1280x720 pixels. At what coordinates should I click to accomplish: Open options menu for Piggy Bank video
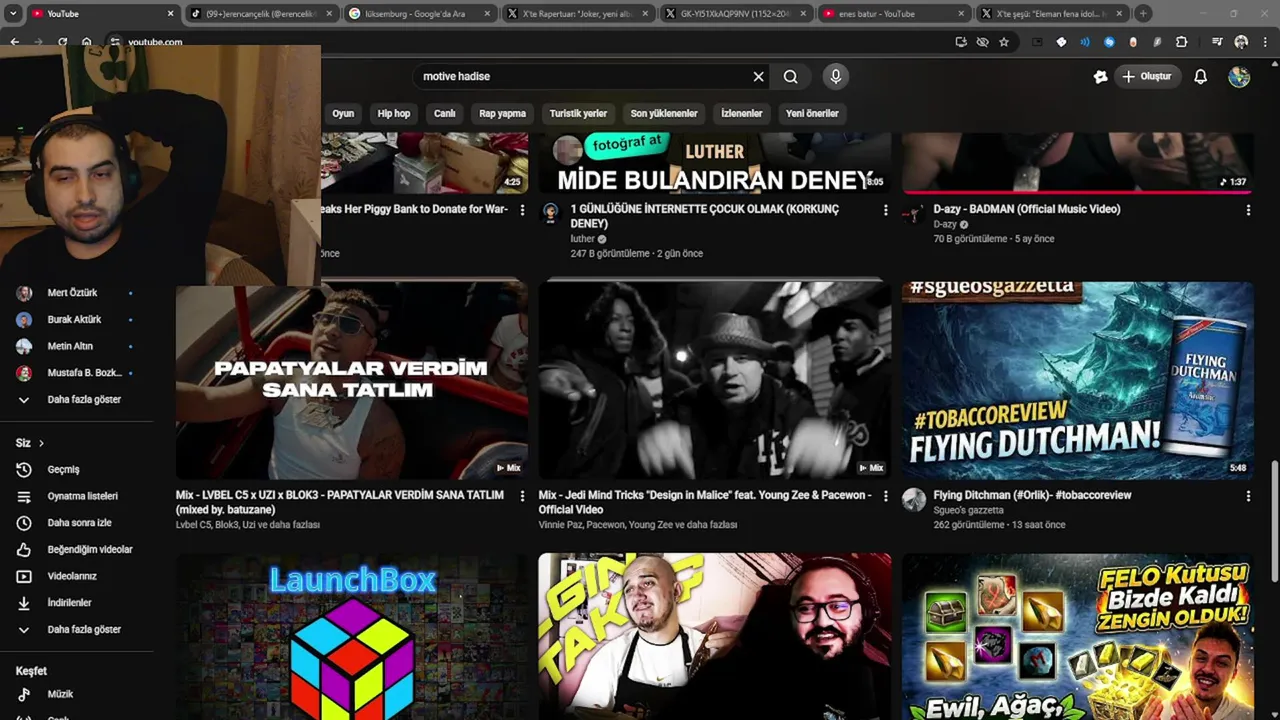522,210
